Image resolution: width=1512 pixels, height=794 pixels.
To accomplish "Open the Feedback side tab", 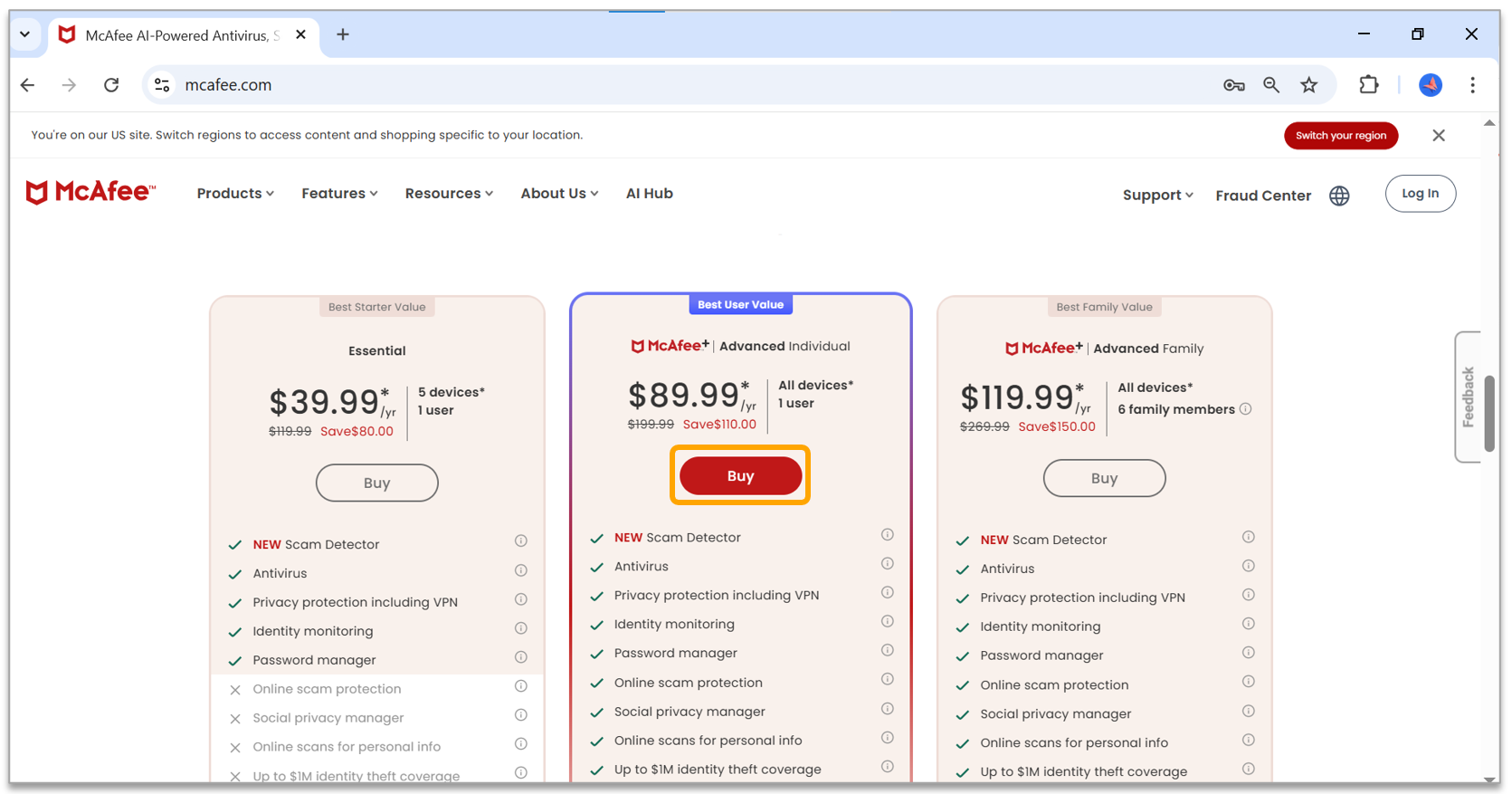I will [1468, 397].
